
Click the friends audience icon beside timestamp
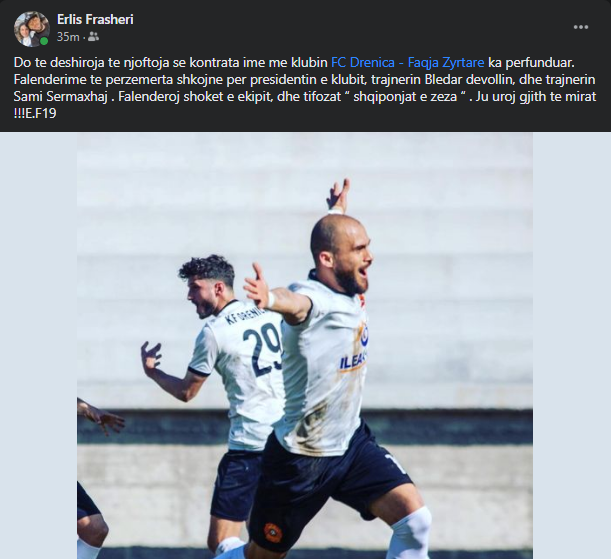coord(94,37)
